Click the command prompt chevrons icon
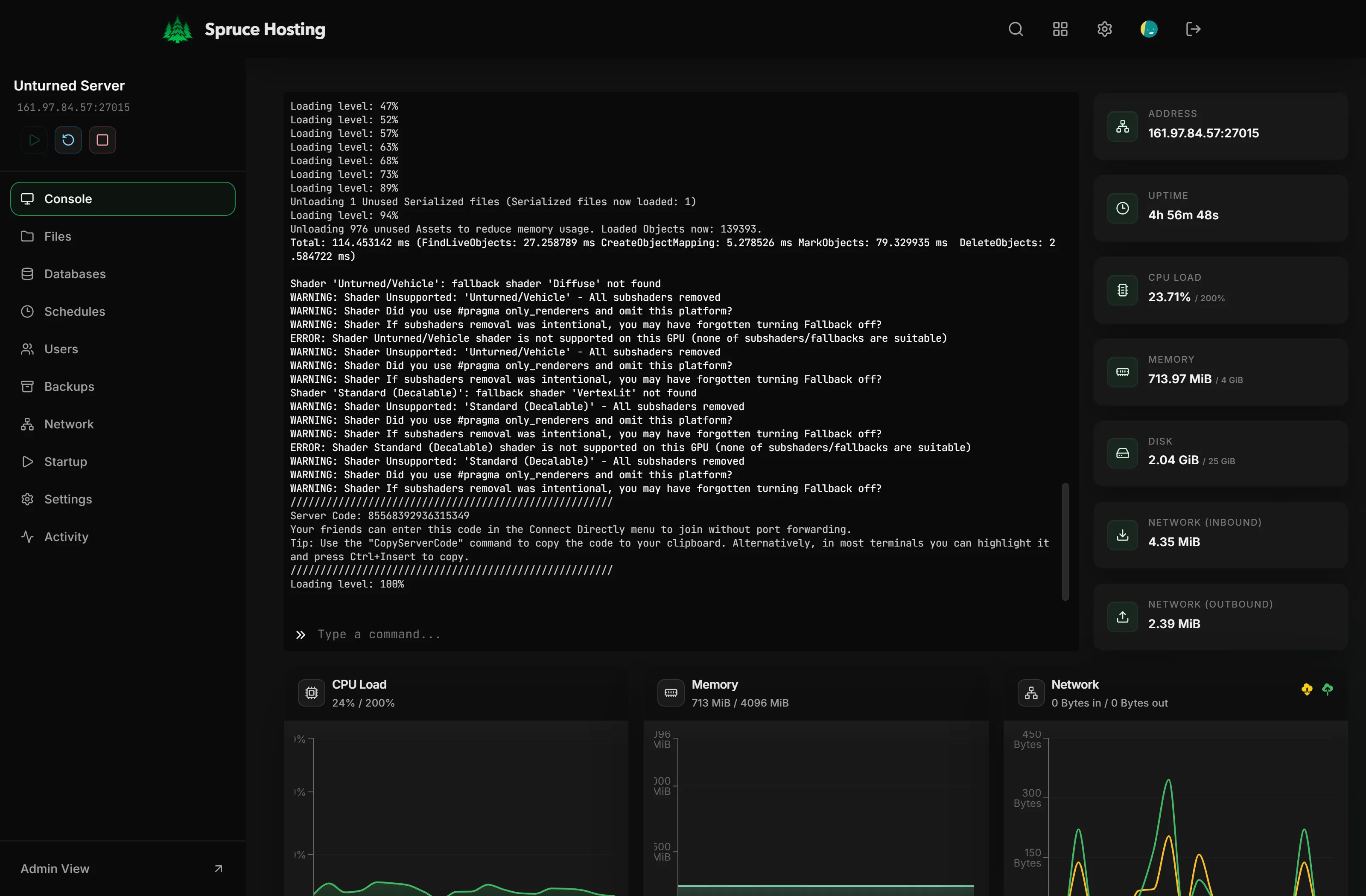This screenshot has height=896, width=1366. click(300, 634)
